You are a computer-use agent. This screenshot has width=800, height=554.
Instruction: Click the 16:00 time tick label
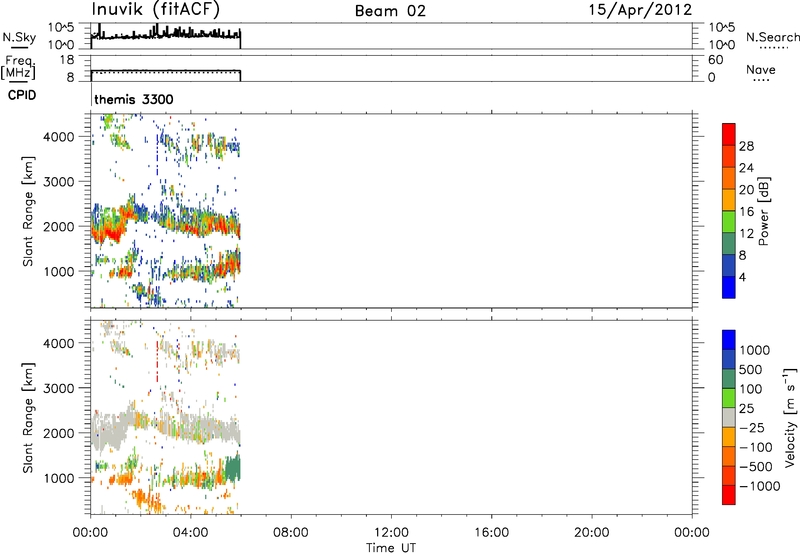(x=491, y=533)
